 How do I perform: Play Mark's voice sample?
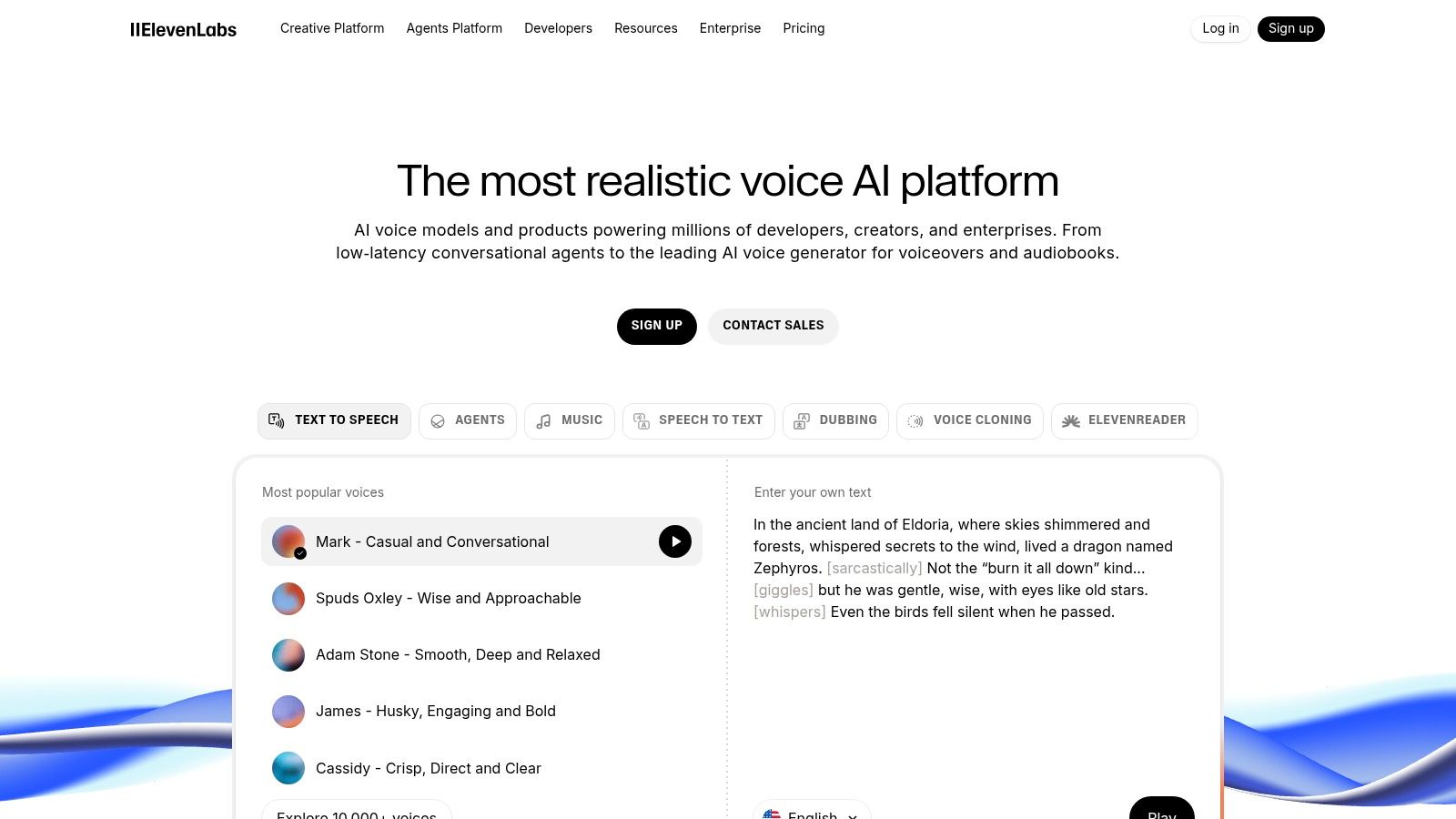674,541
